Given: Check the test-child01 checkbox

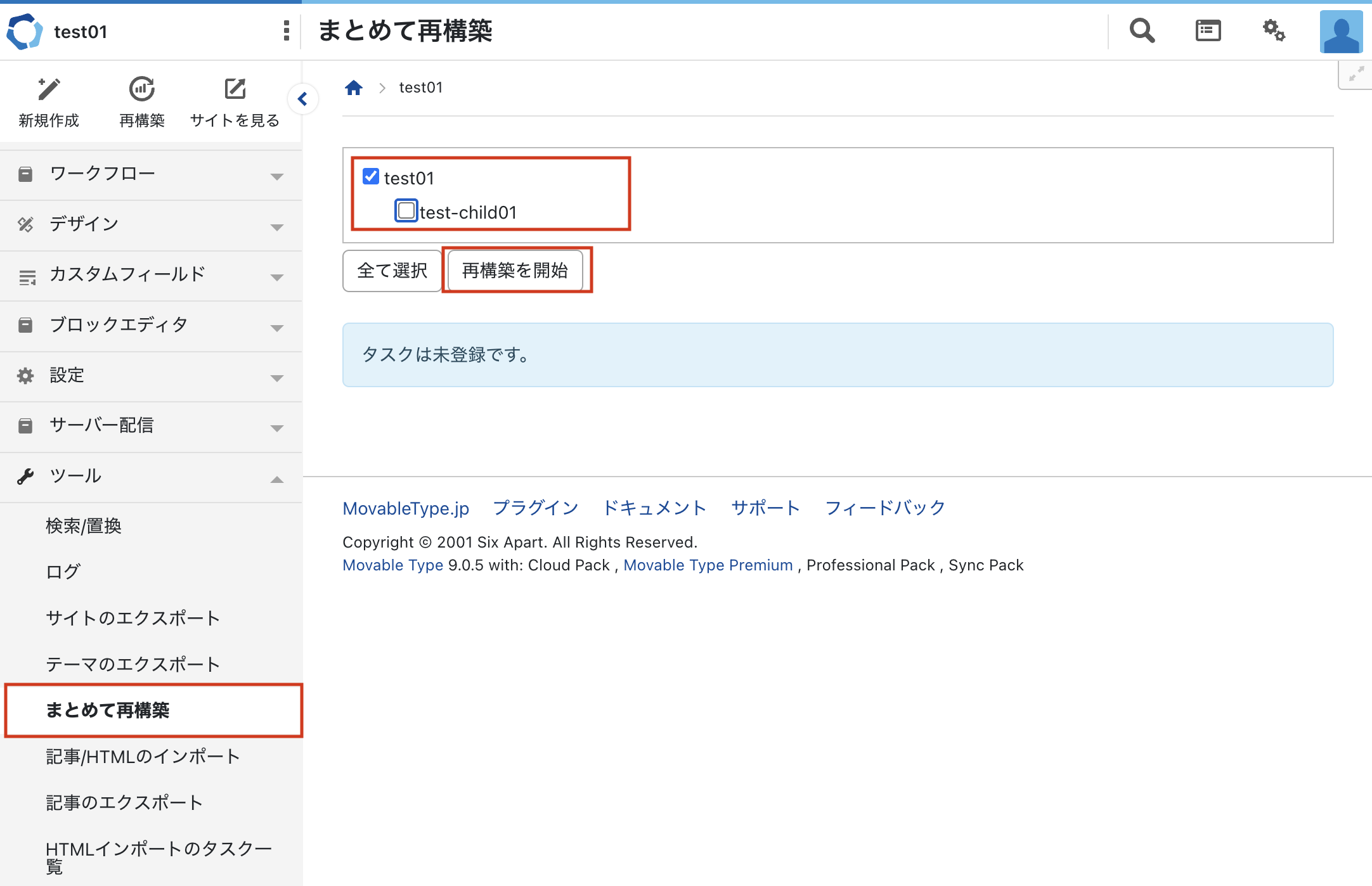Looking at the screenshot, I should coord(406,210).
